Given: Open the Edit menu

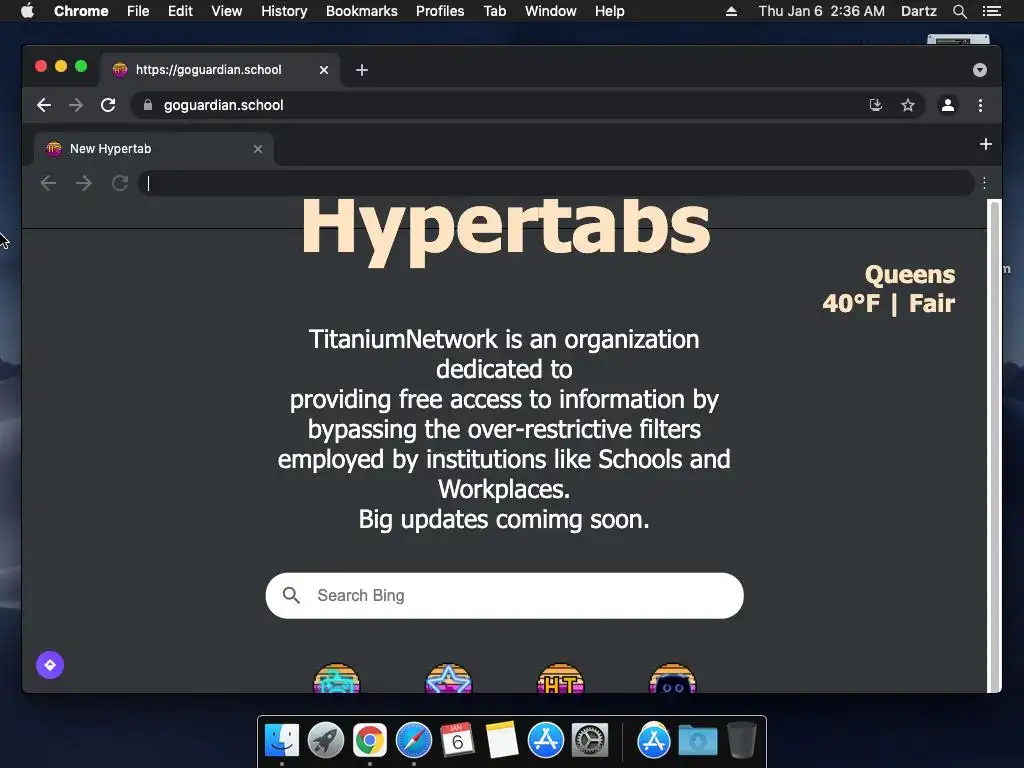Looking at the screenshot, I should [x=180, y=11].
